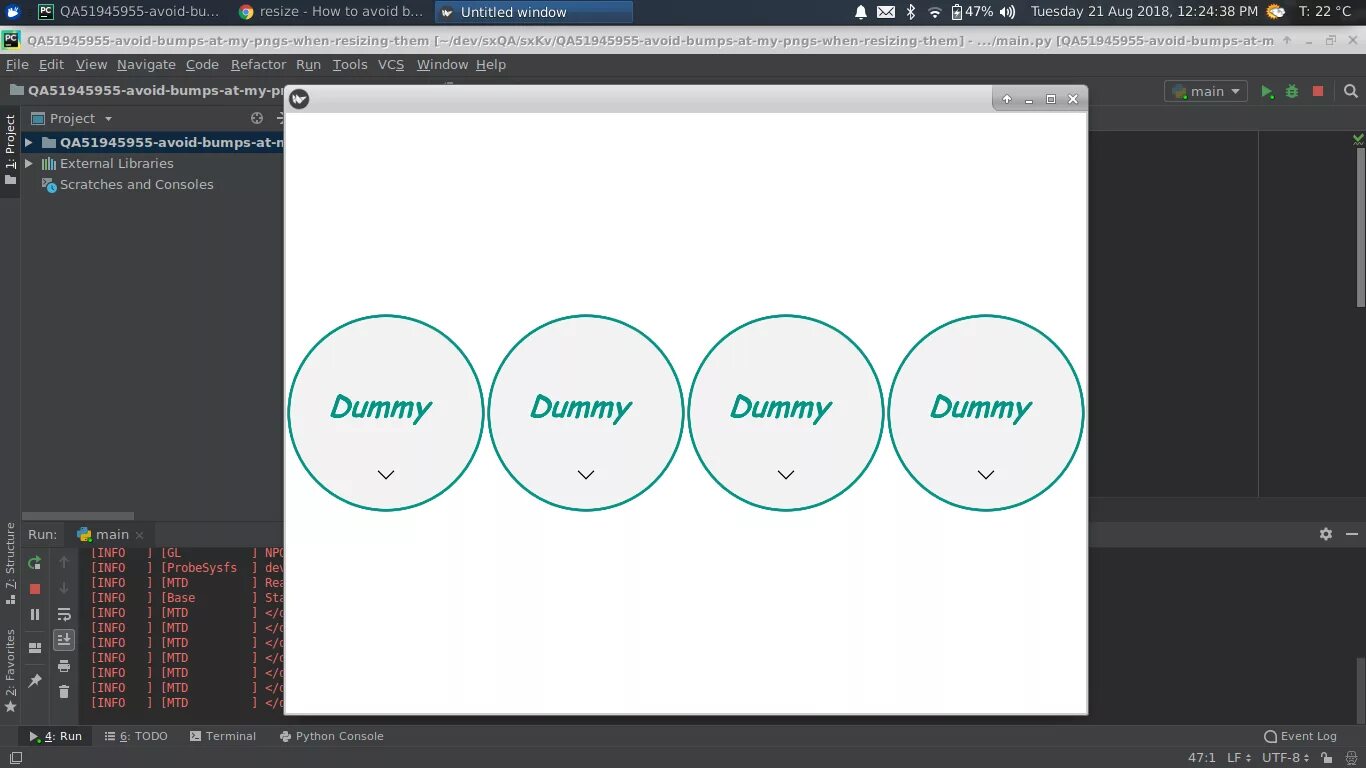Open the File menu
Viewport: 1366px width, 768px height.
tap(17, 64)
